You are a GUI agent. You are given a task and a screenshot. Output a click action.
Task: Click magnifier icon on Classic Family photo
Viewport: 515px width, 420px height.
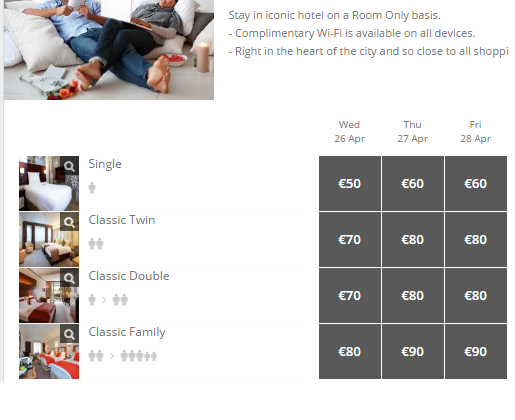pyautogui.click(x=69, y=334)
